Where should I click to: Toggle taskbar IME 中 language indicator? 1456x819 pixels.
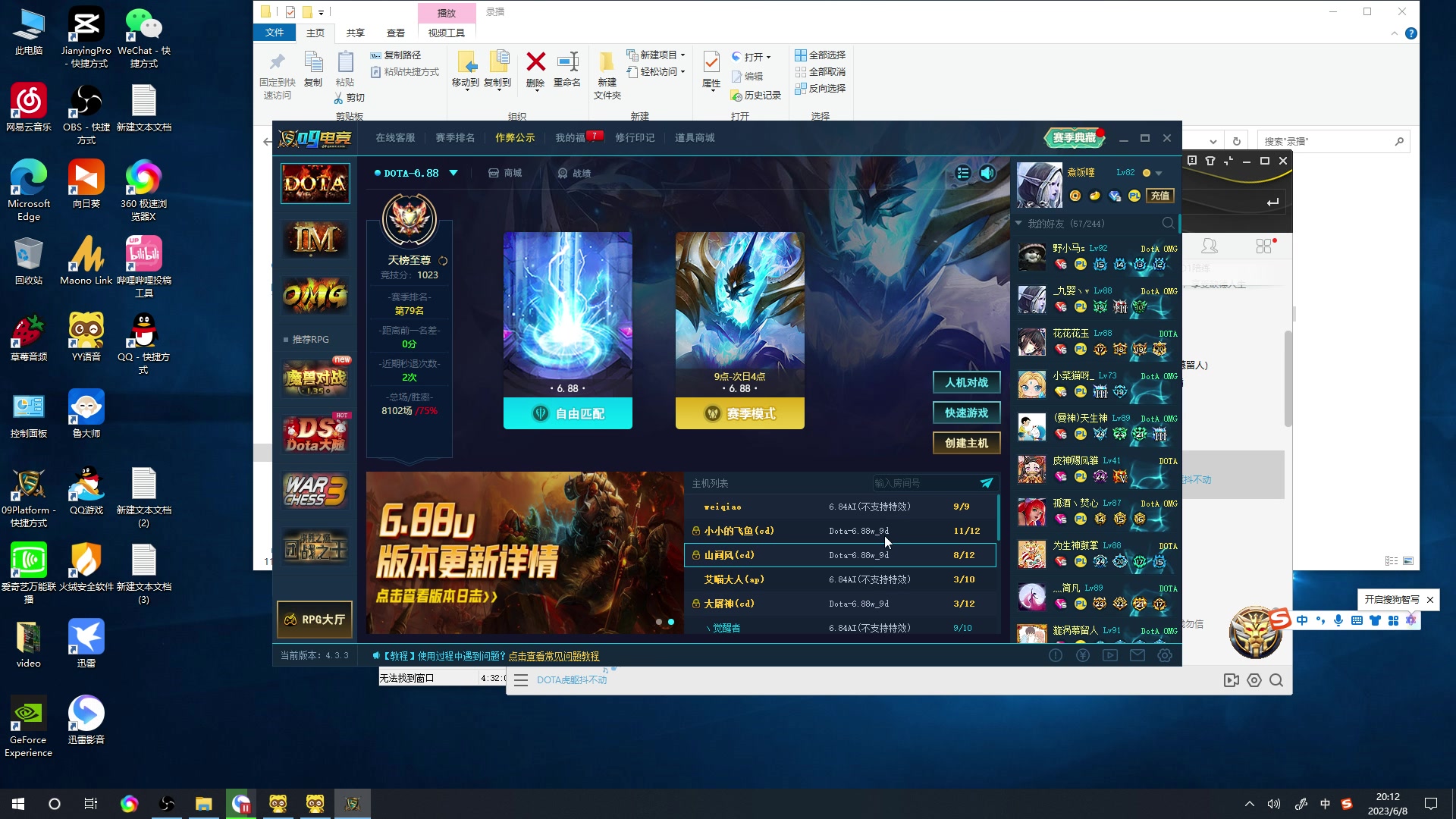coord(1325,804)
